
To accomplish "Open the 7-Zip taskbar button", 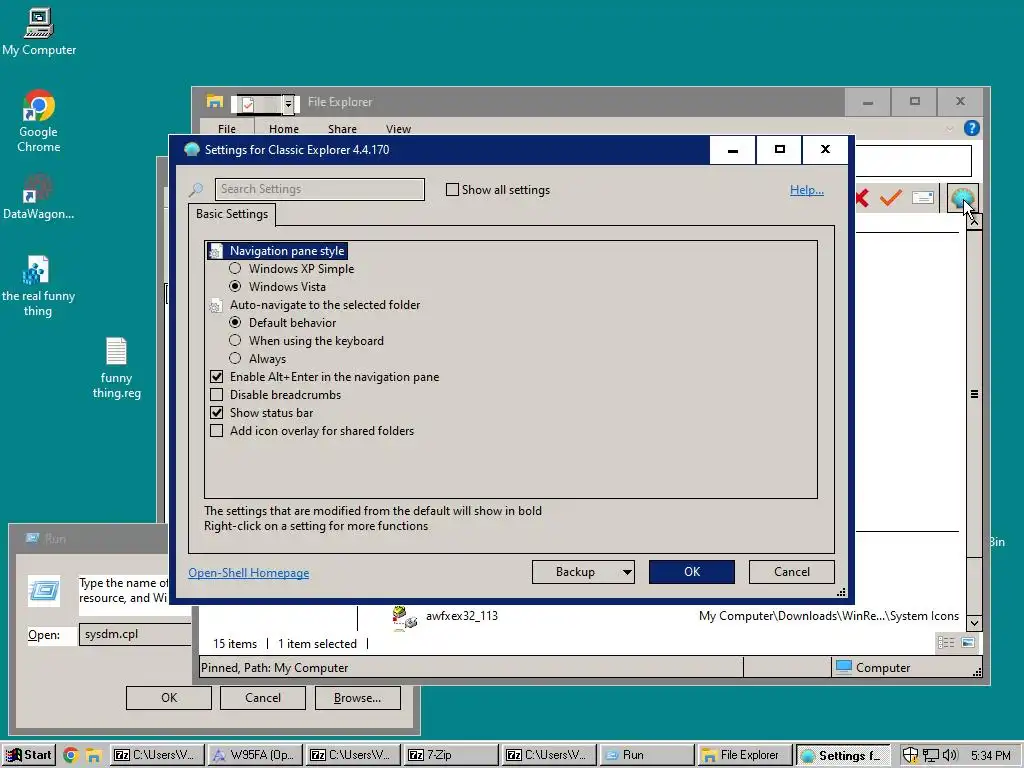I will click(451, 755).
